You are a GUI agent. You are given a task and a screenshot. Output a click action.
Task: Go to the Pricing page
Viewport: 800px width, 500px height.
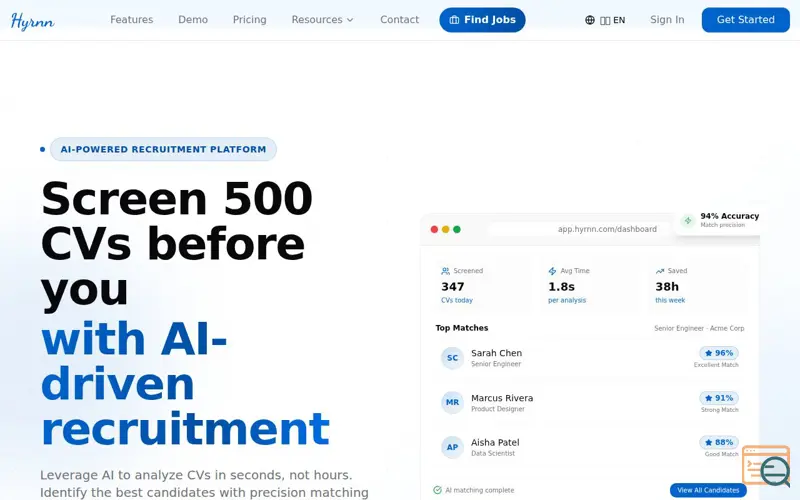pyautogui.click(x=249, y=20)
